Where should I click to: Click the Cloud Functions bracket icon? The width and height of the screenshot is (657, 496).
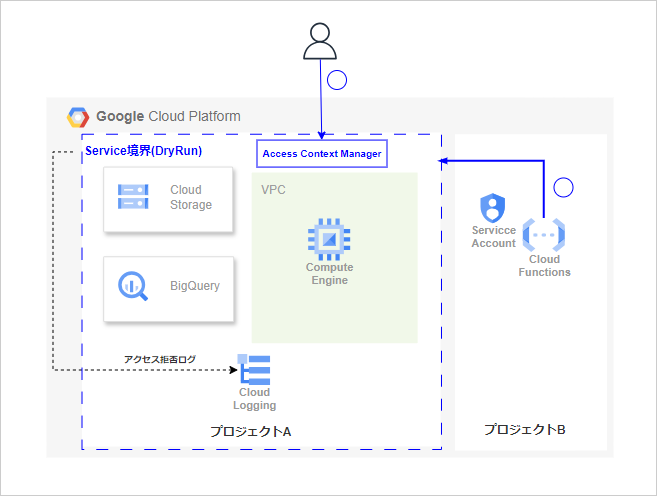(544, 235)
